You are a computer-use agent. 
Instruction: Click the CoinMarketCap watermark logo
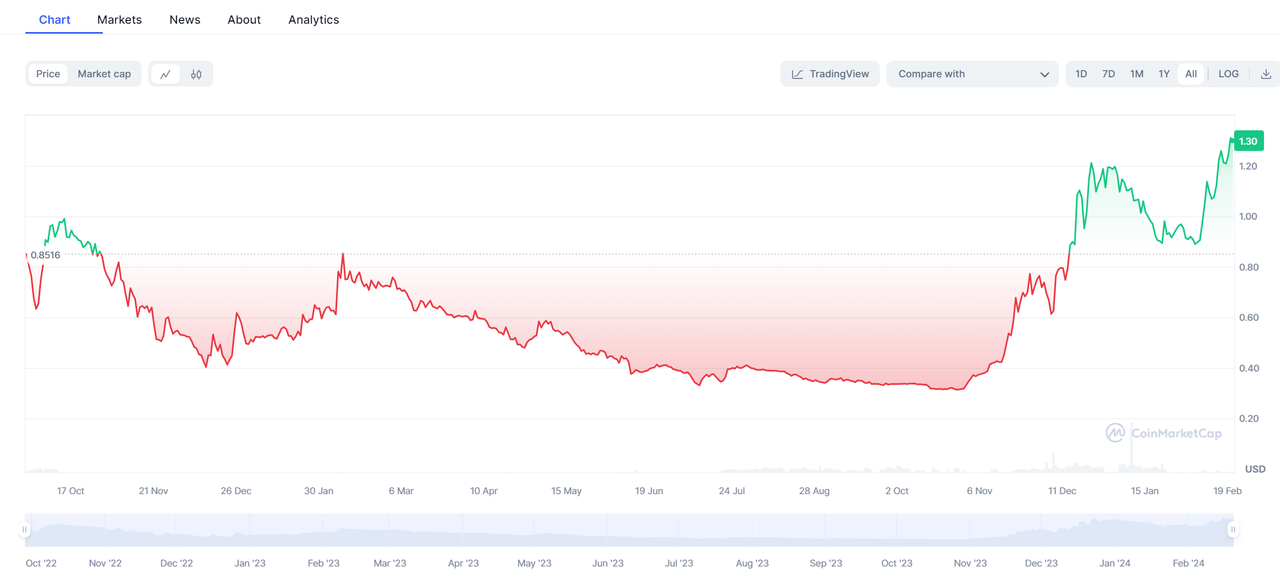(x=1115, y=433)
